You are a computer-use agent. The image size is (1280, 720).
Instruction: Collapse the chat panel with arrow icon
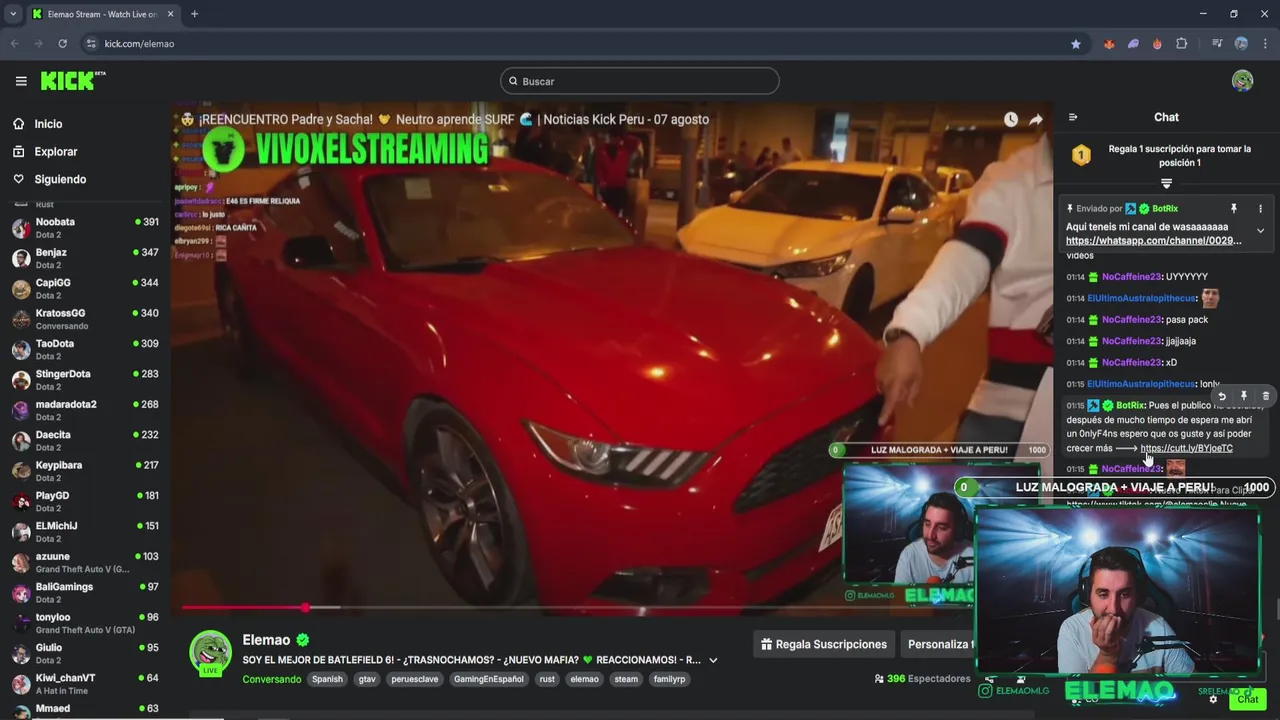point(1073,117)
